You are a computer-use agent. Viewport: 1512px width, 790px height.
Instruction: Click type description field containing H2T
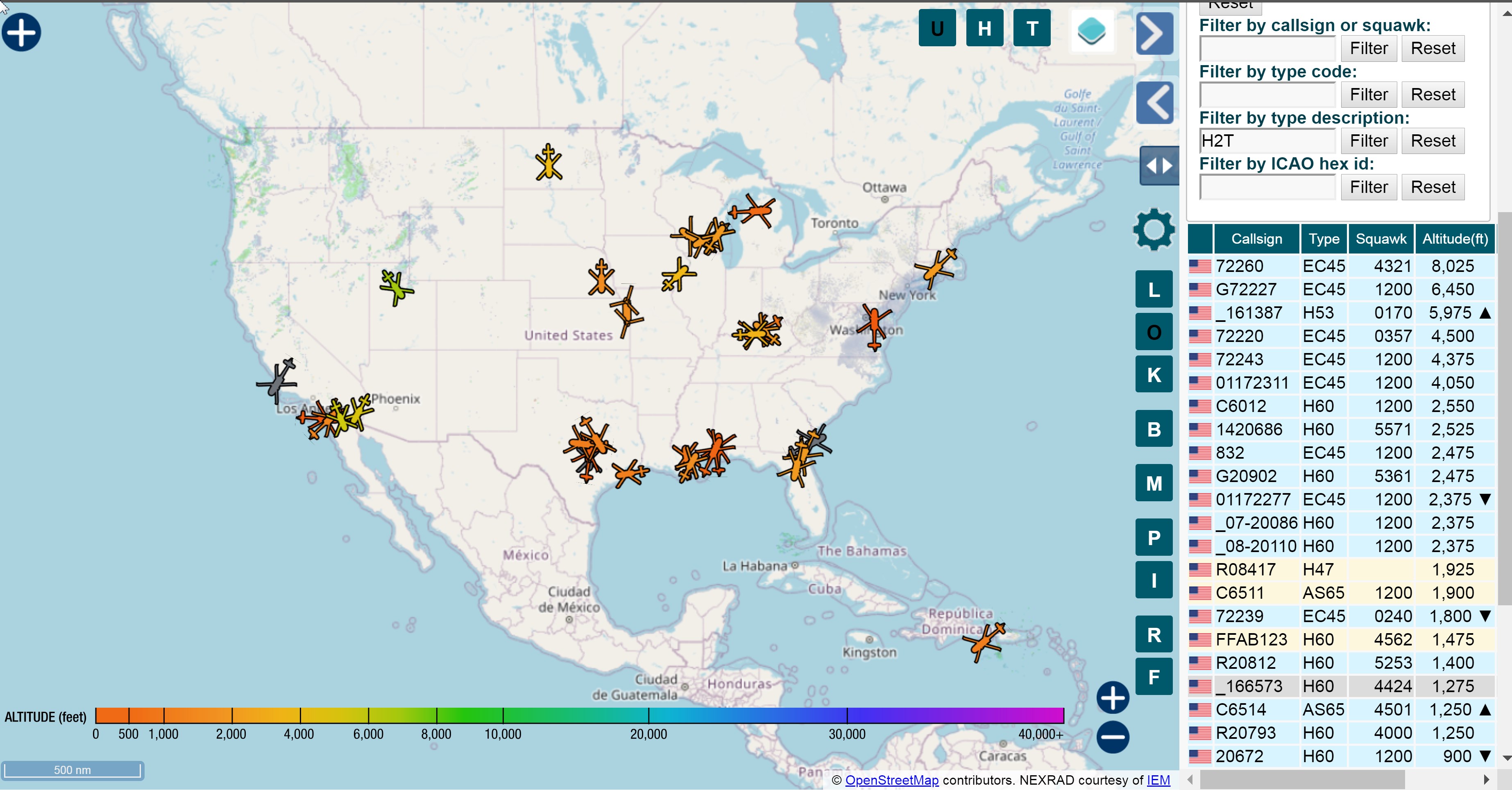(x=1267, y=141)
